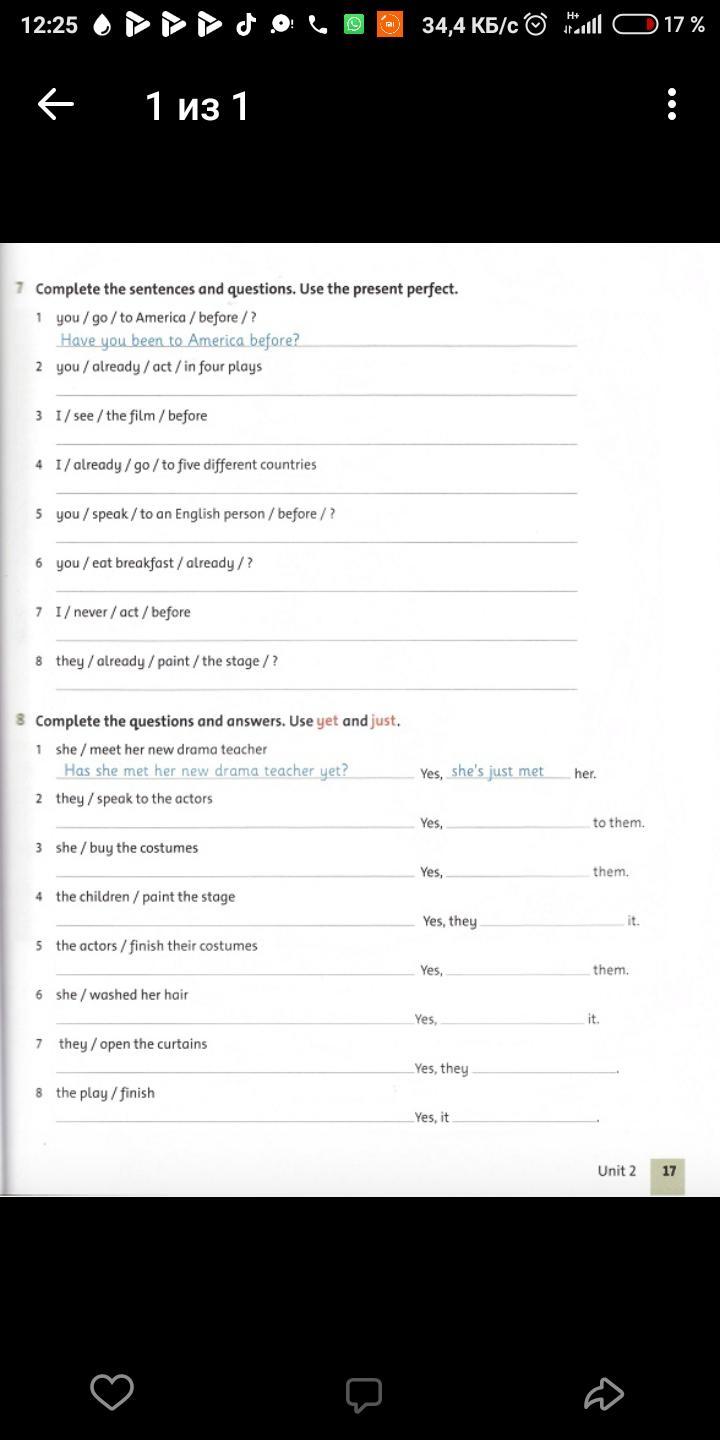Tap the exercise 7 instruction heading

(246, 289)
